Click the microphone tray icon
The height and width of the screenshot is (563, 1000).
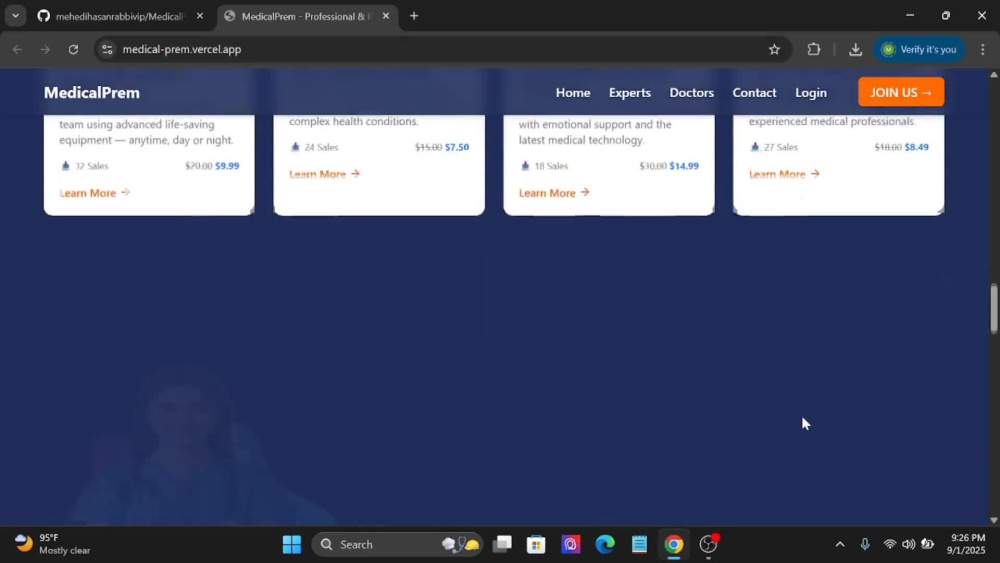click(x=865, y=544)
